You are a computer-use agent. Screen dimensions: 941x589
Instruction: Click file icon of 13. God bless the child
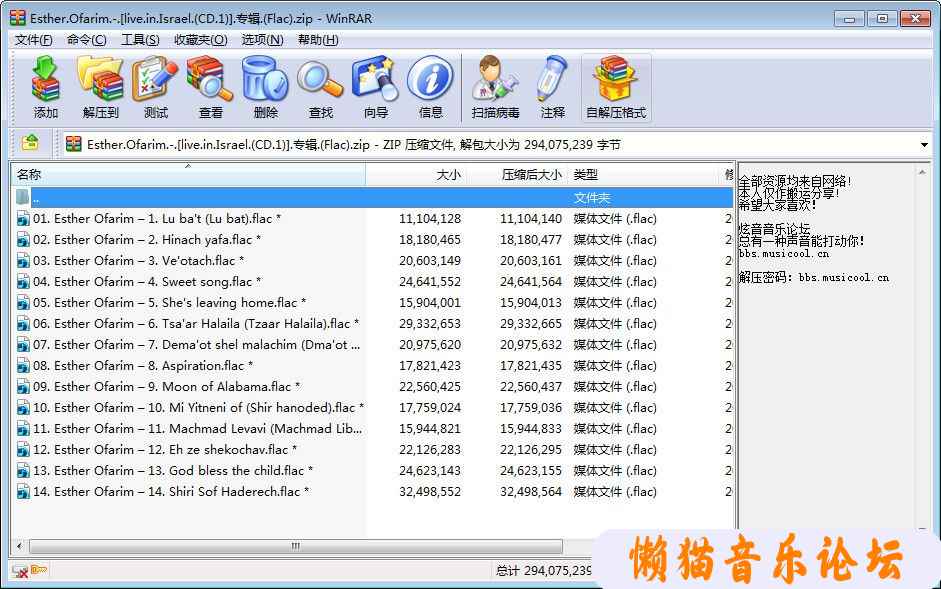click(23, 471)
